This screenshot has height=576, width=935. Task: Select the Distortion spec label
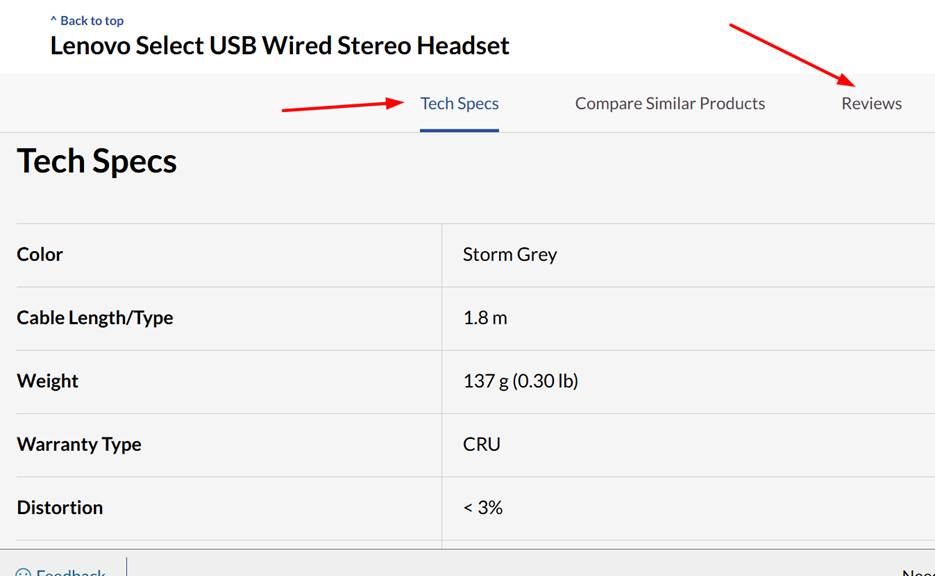(59, 507)
